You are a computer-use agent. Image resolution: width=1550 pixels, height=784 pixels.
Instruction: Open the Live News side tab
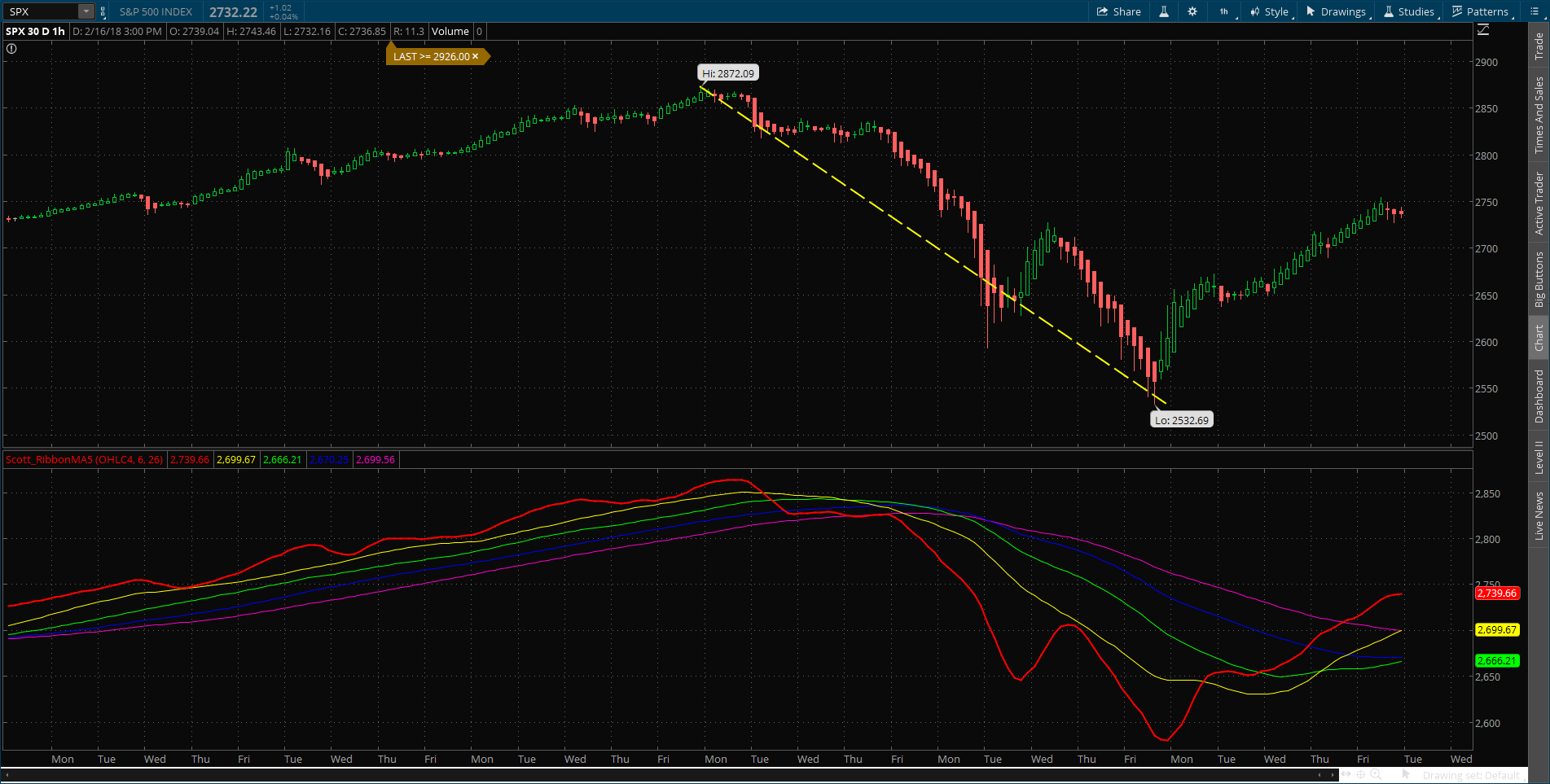[x=1539, y=515]
